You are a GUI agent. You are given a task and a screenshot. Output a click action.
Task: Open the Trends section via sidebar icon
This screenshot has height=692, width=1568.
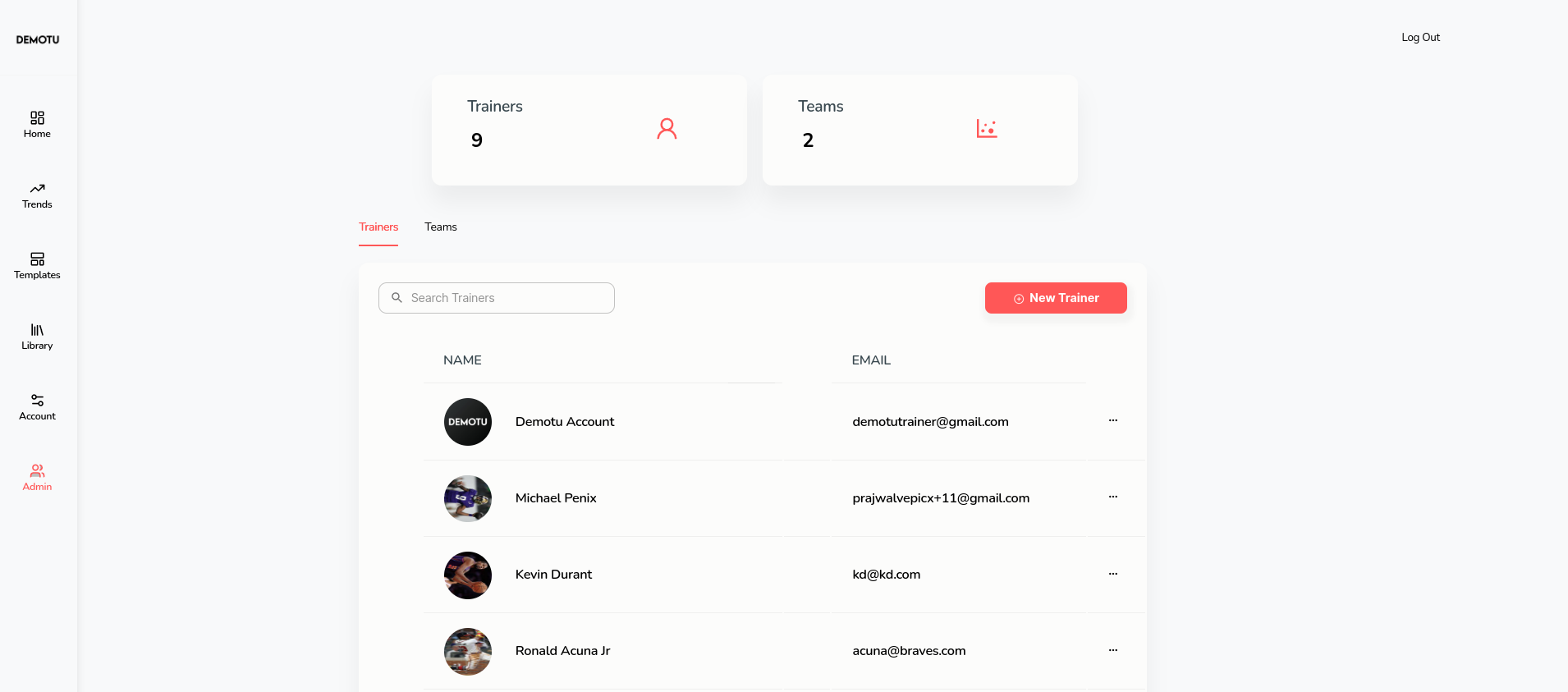(x=37, y=189)
